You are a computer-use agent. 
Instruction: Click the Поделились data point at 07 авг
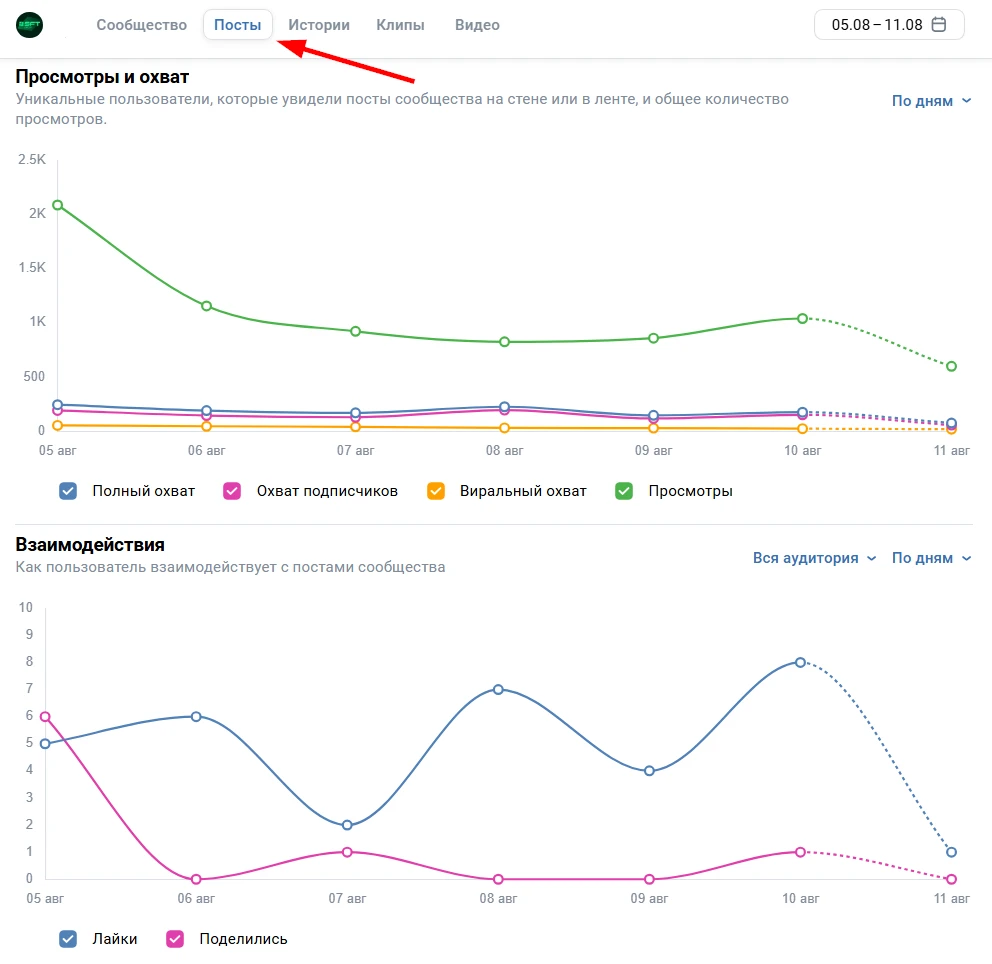coord(347,852)
